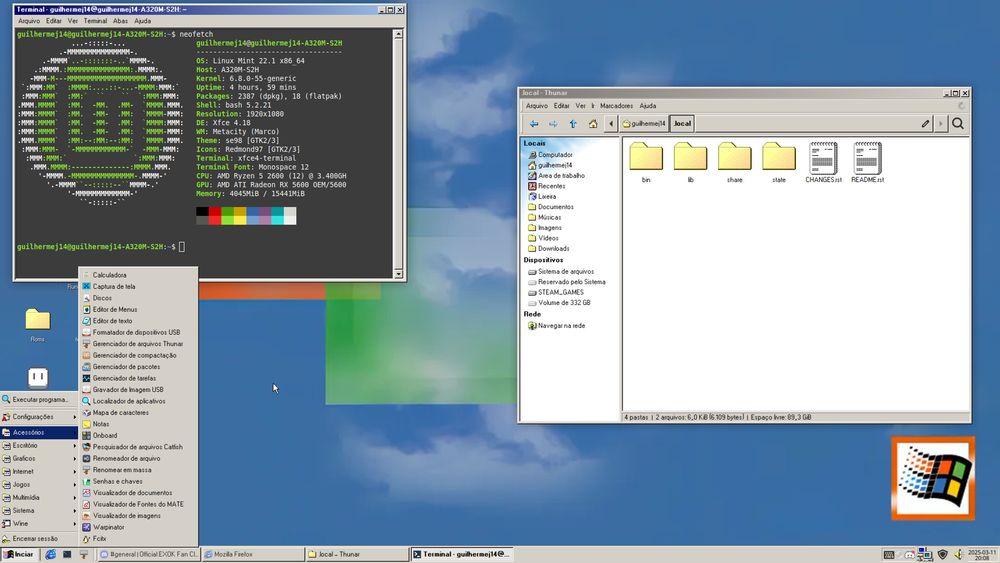The width and height of the screenshot is (1000, 563).
Task: Open Marcadores menu in Thunar
Action: [616, 106]
